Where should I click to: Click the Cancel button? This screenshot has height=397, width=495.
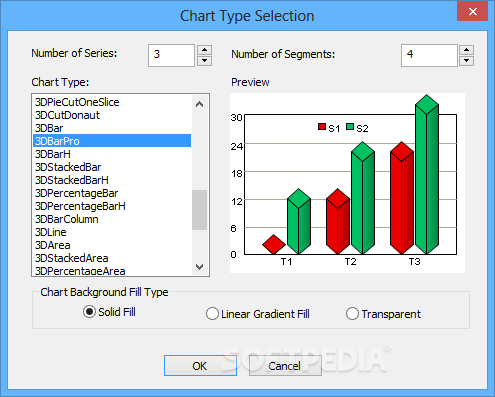pos(285,366)
